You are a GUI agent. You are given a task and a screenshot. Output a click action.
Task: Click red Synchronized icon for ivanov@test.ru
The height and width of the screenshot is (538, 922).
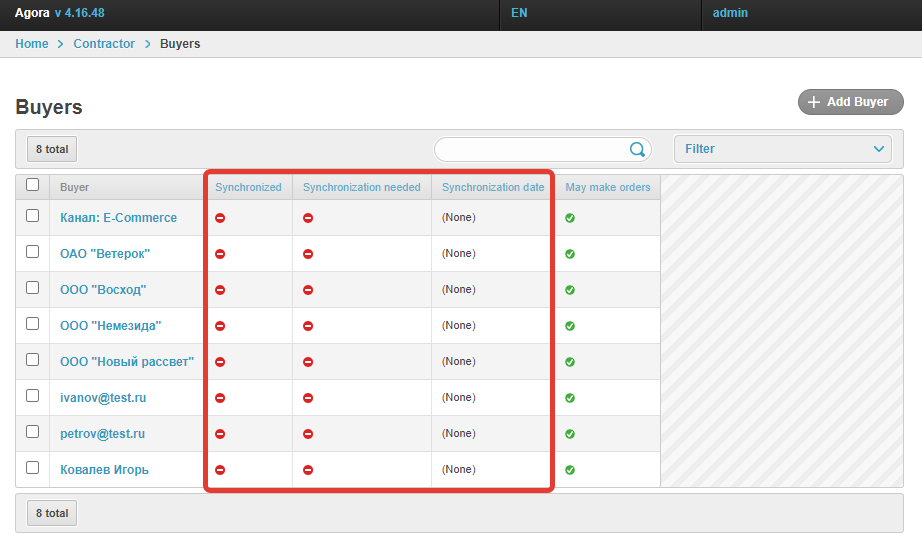pyautogui.click(x=220, y=398)
